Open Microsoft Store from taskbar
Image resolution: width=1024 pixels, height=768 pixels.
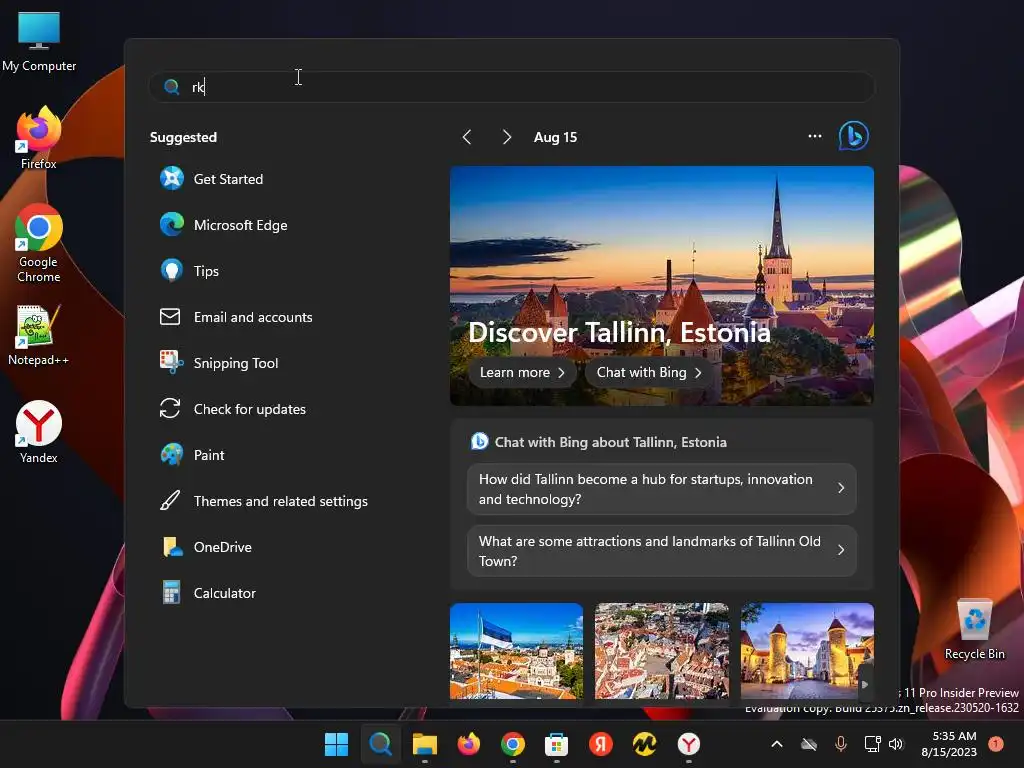click(556, 744)
